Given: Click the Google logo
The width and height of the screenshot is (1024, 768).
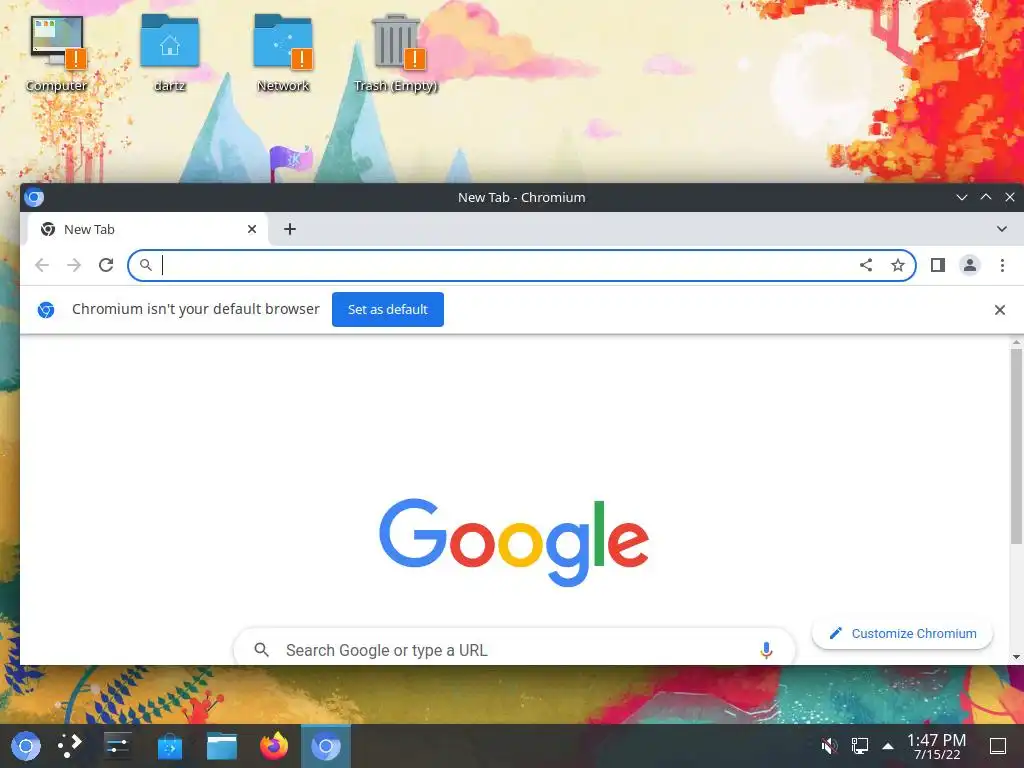Looking at the screenshot, I should pyautogui.click(x=514, y=542).
